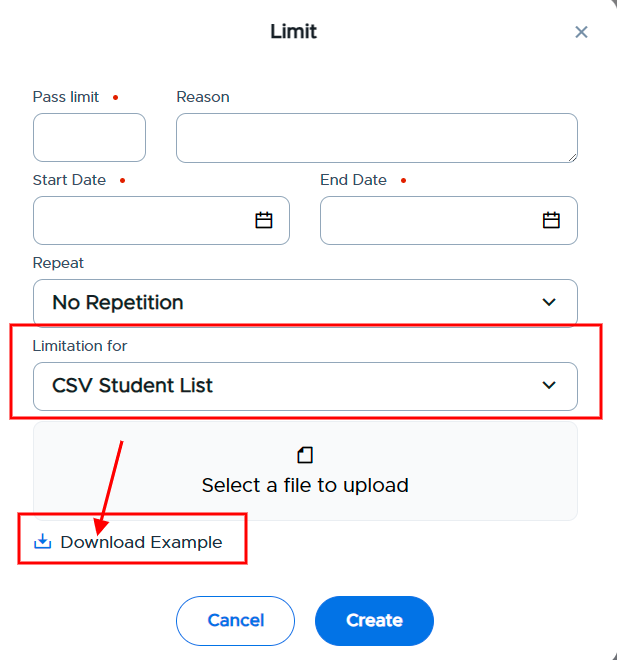Click into the End Date text field

[x=449, y=220]
